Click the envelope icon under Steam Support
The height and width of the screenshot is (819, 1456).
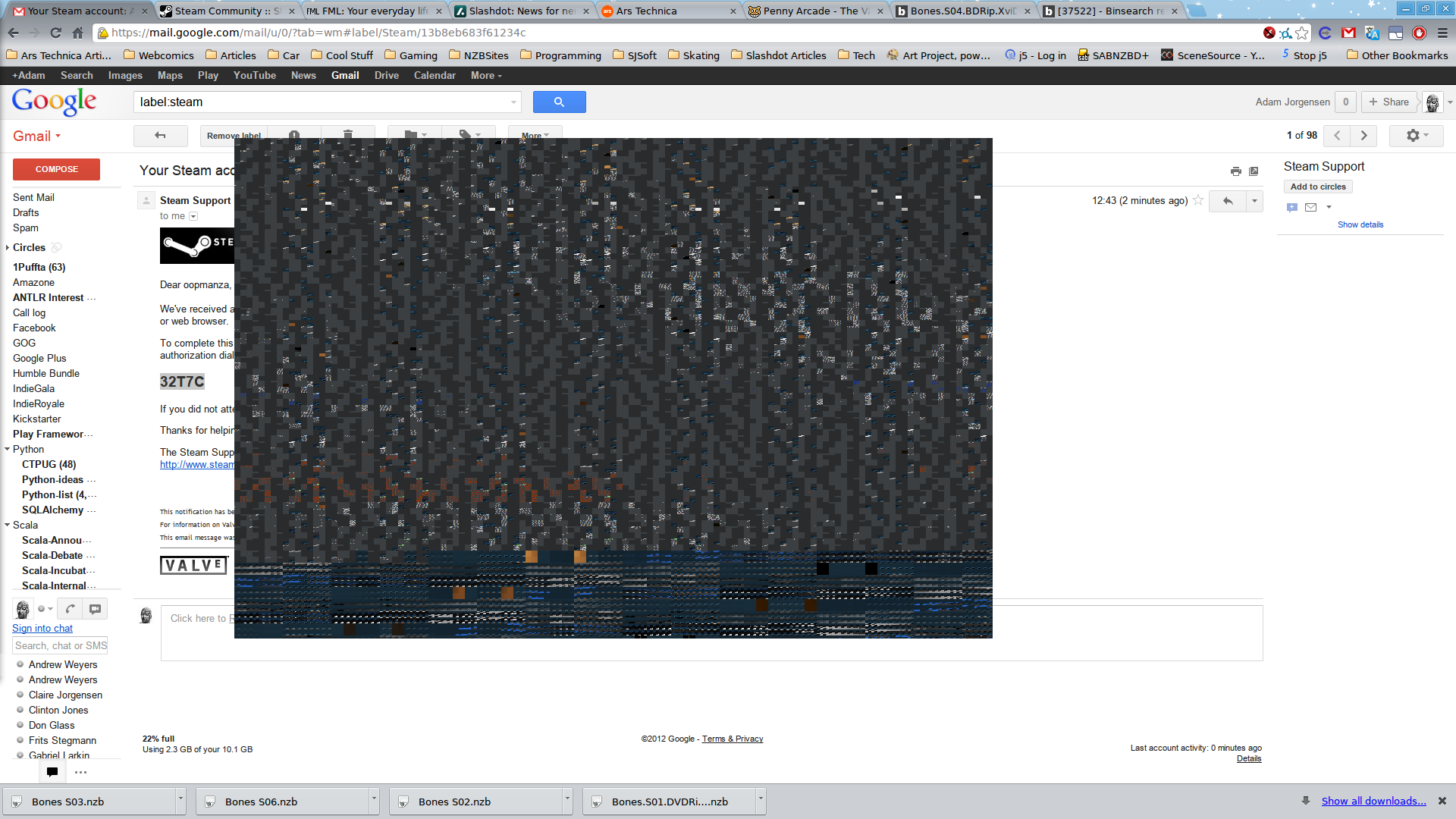click(x=1310, y=207)
